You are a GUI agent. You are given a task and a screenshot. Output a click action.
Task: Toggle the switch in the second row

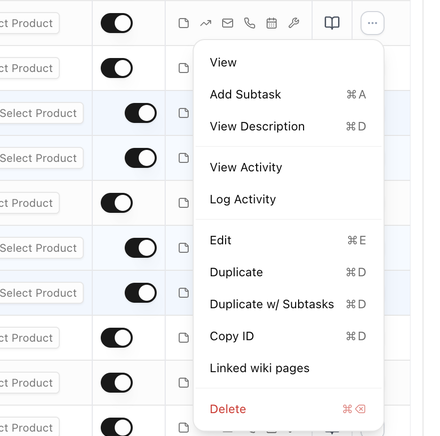[117, 68]
